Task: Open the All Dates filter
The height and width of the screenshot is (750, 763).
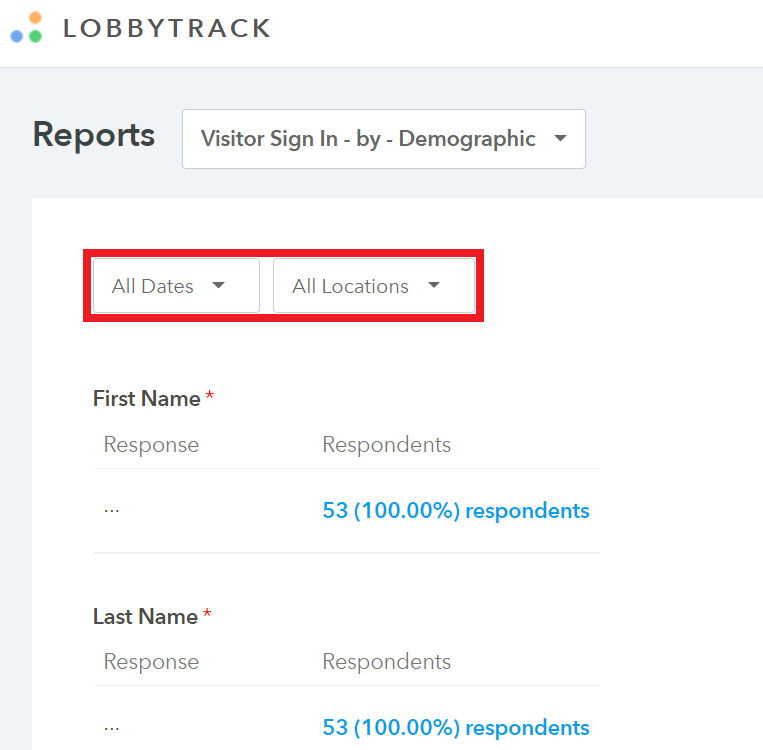Action: click(x=176, y=285)
